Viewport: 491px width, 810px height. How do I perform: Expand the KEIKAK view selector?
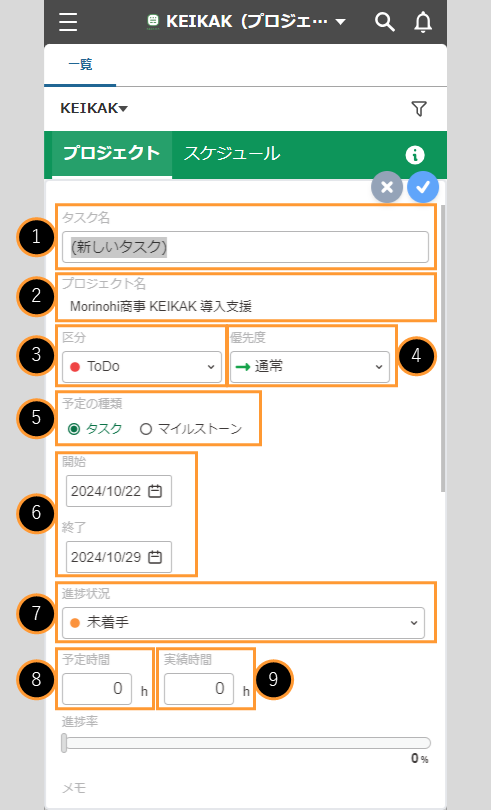(x=94, y=108)
